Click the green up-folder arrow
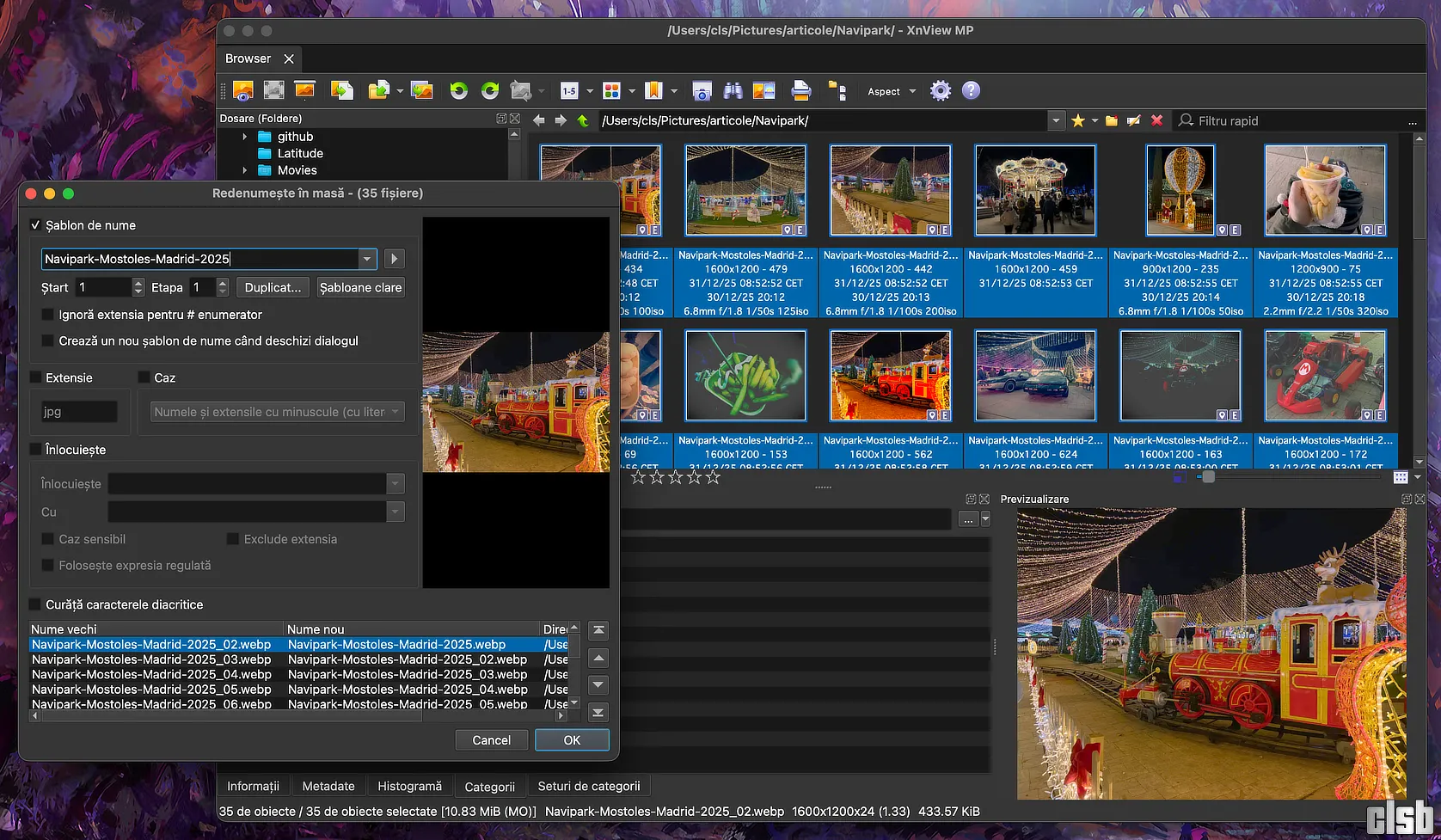1441x840 pixels. (x=583, y=121)
